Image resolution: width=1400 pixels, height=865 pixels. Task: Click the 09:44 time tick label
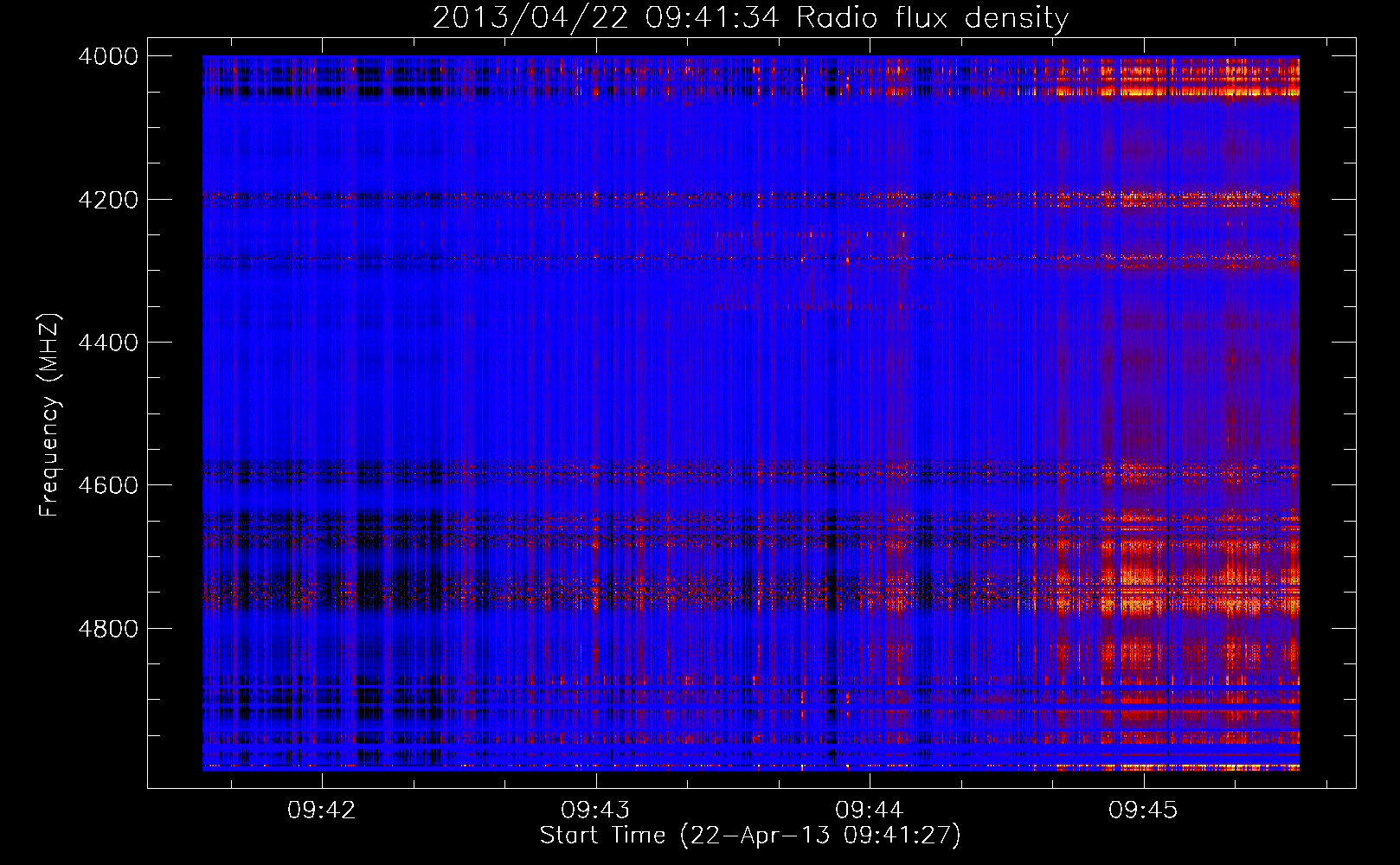pyautogui.click(x=870, y=811)
